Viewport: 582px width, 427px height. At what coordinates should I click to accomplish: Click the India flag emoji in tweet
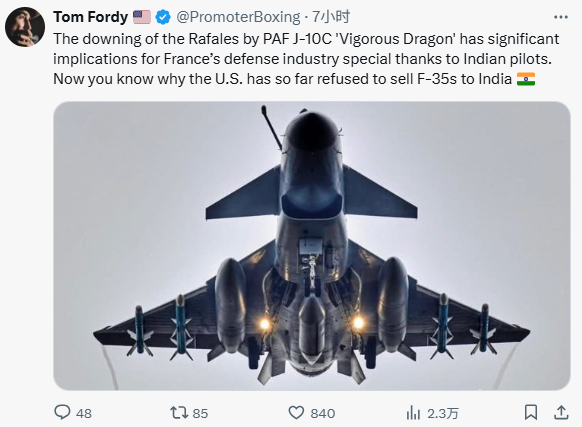(x=526, y=79)
